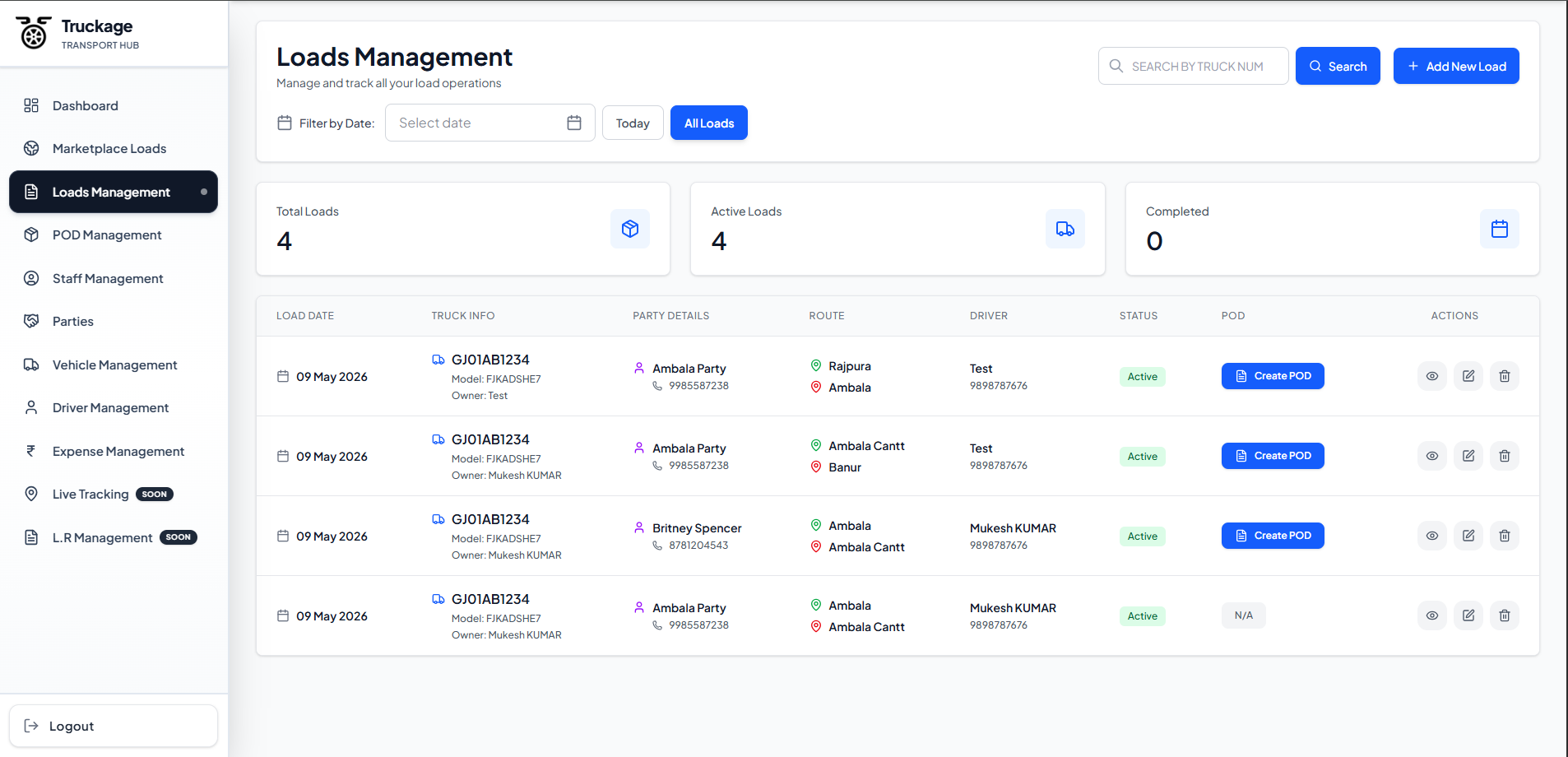Click the blue Search button
The image size is (1568, 757).
click(x=1338, y=66)
